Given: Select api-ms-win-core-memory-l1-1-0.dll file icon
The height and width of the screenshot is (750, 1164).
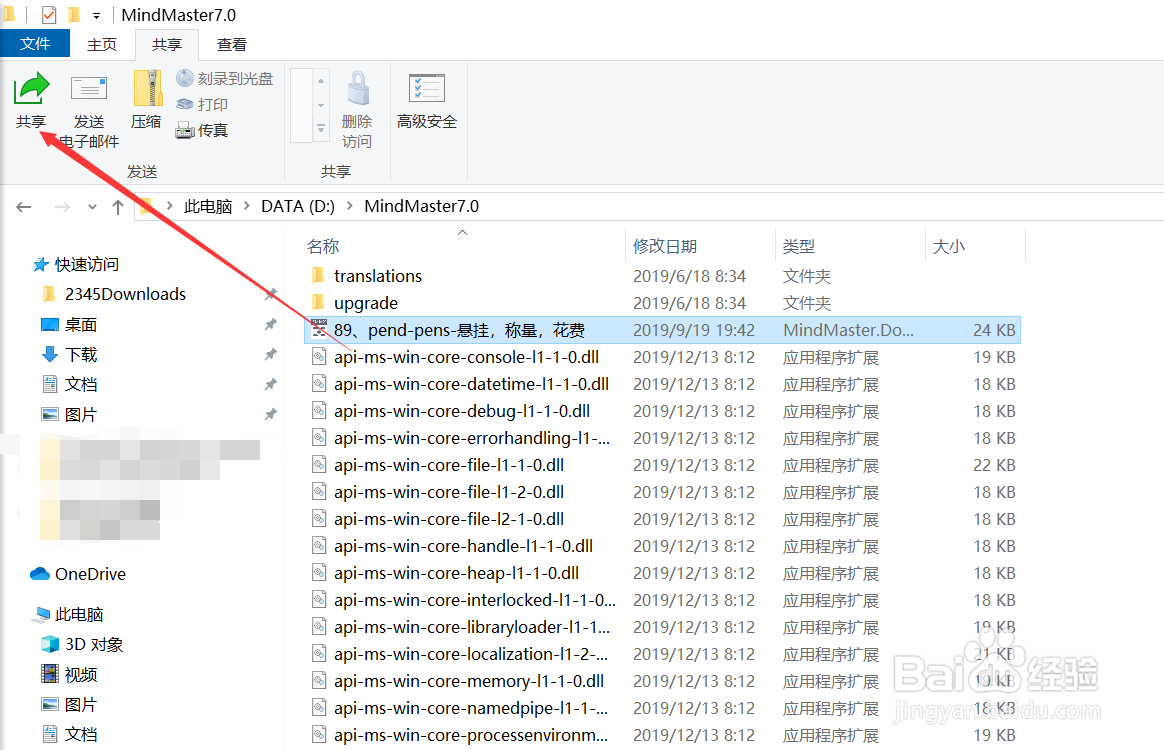Looking at the screenshot, I should point(319,681).
